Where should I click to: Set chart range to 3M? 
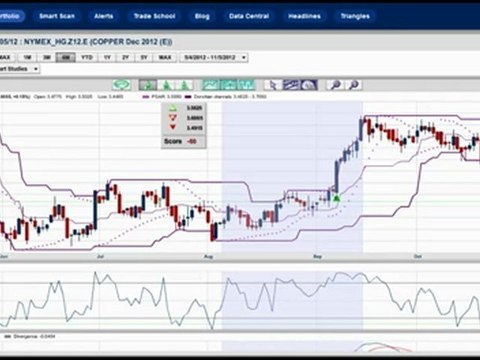[47, 58]
